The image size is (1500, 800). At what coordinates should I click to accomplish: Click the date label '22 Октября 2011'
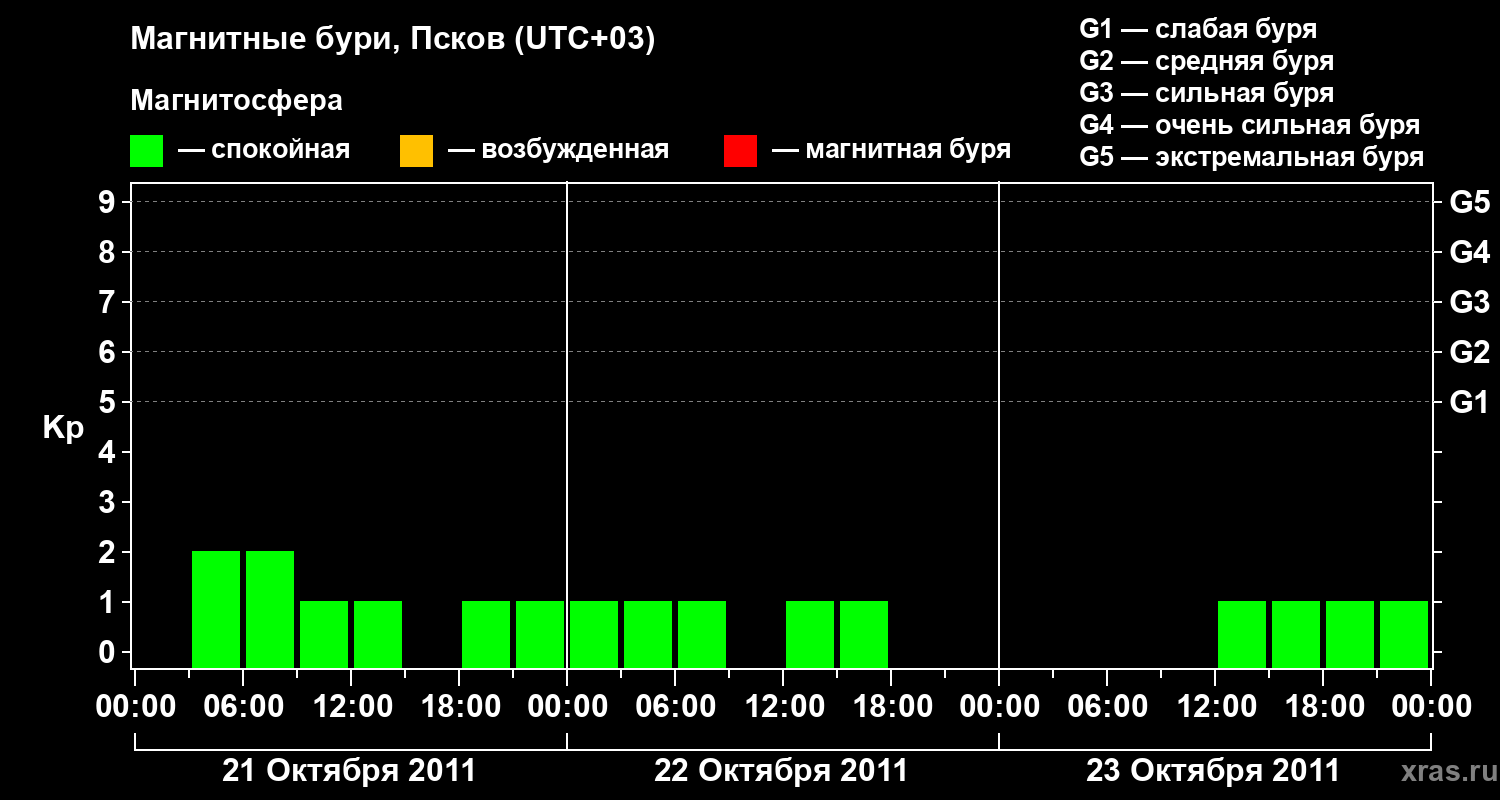tap(781, 771)
